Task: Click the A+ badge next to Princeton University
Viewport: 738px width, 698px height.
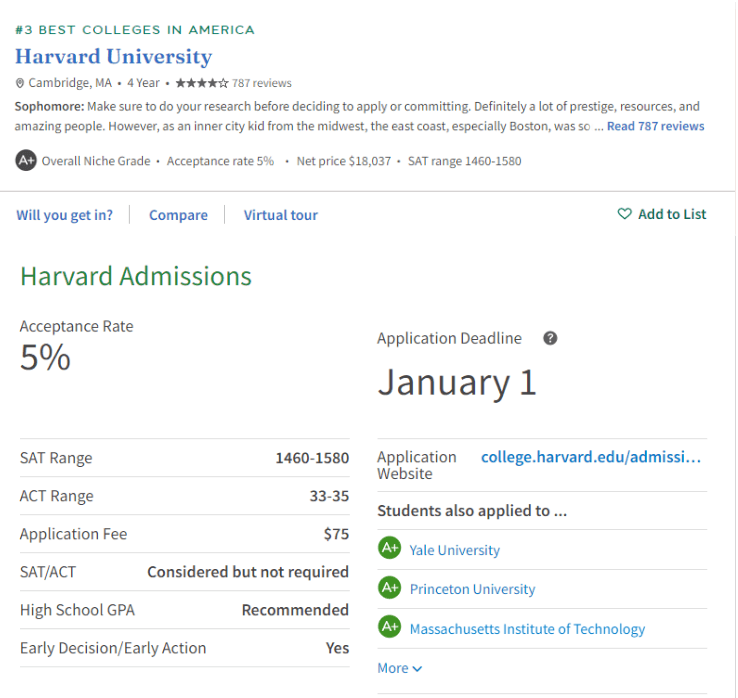Action: tap(389, 587)
